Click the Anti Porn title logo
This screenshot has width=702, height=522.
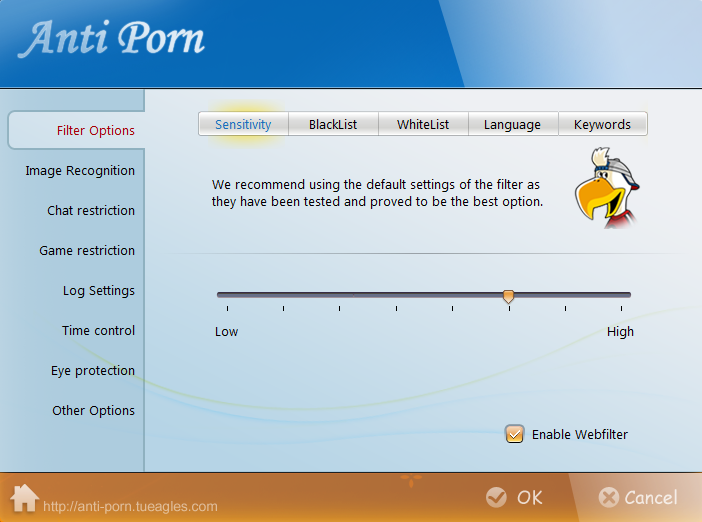pyautogui.click(x=111, y=39)
